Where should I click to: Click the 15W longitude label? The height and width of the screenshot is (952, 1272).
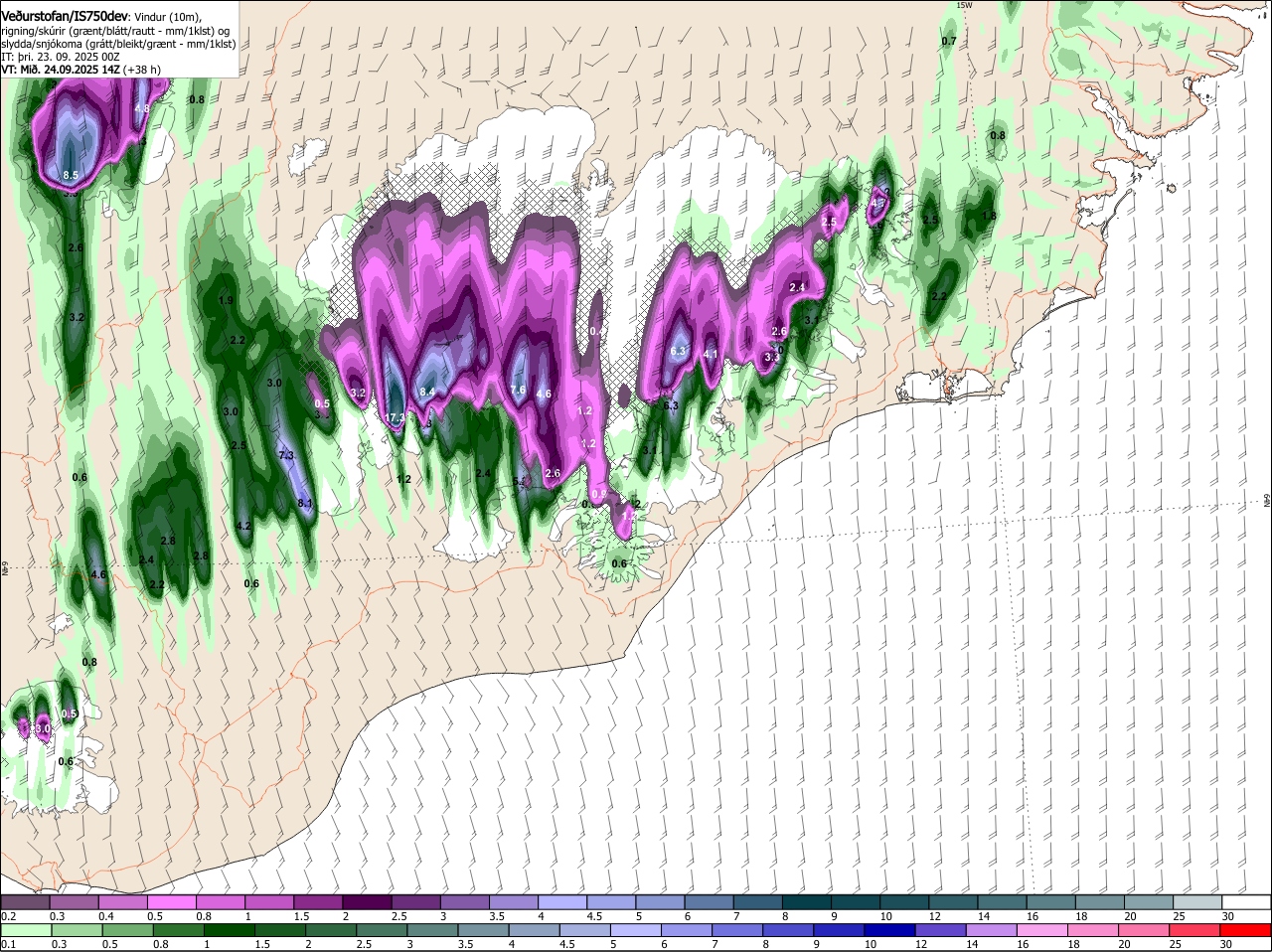[x=962, y=5]
